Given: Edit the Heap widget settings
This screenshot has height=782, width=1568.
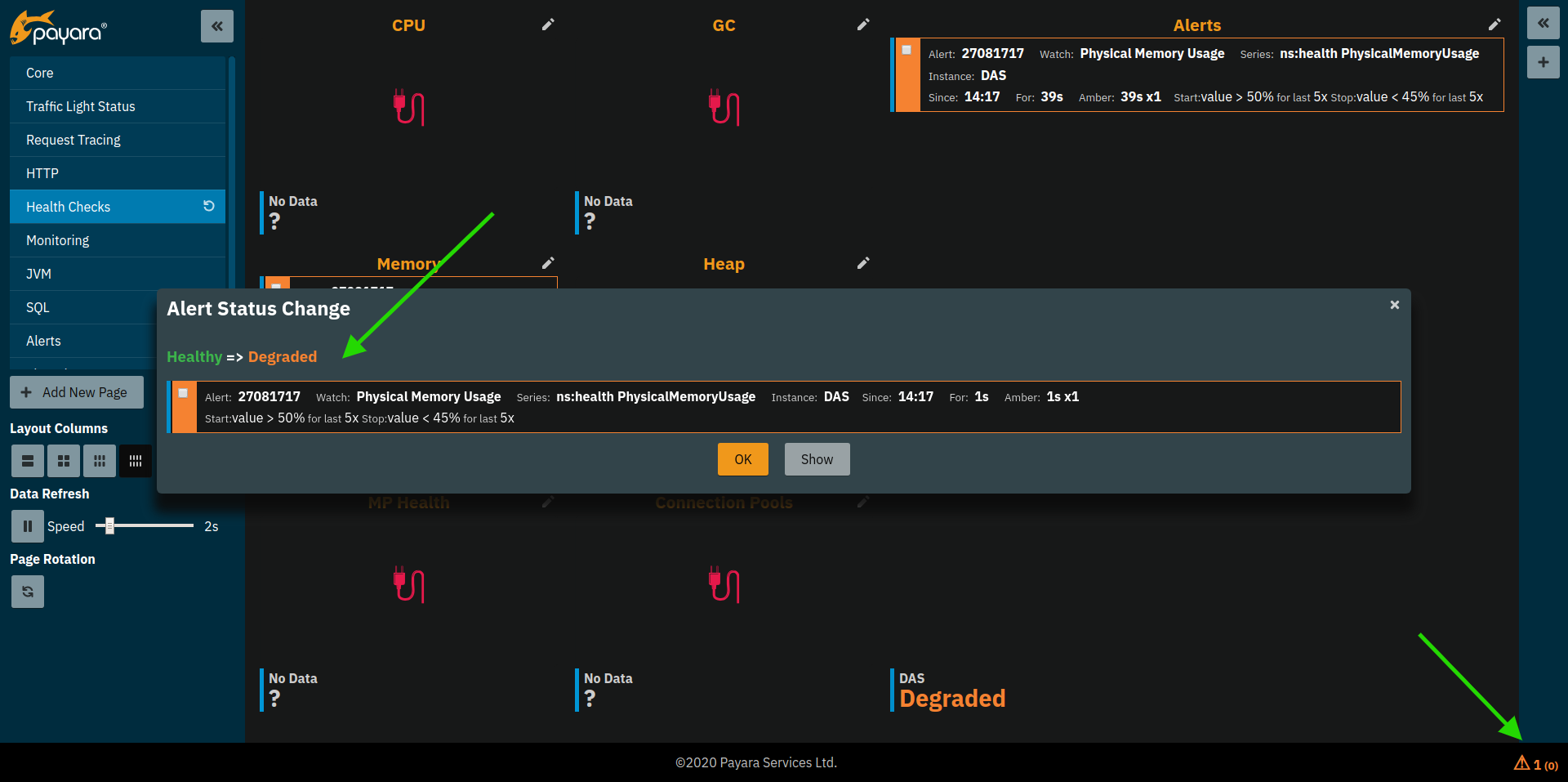Looking at the screenshot, I should (x=863, y=263).
